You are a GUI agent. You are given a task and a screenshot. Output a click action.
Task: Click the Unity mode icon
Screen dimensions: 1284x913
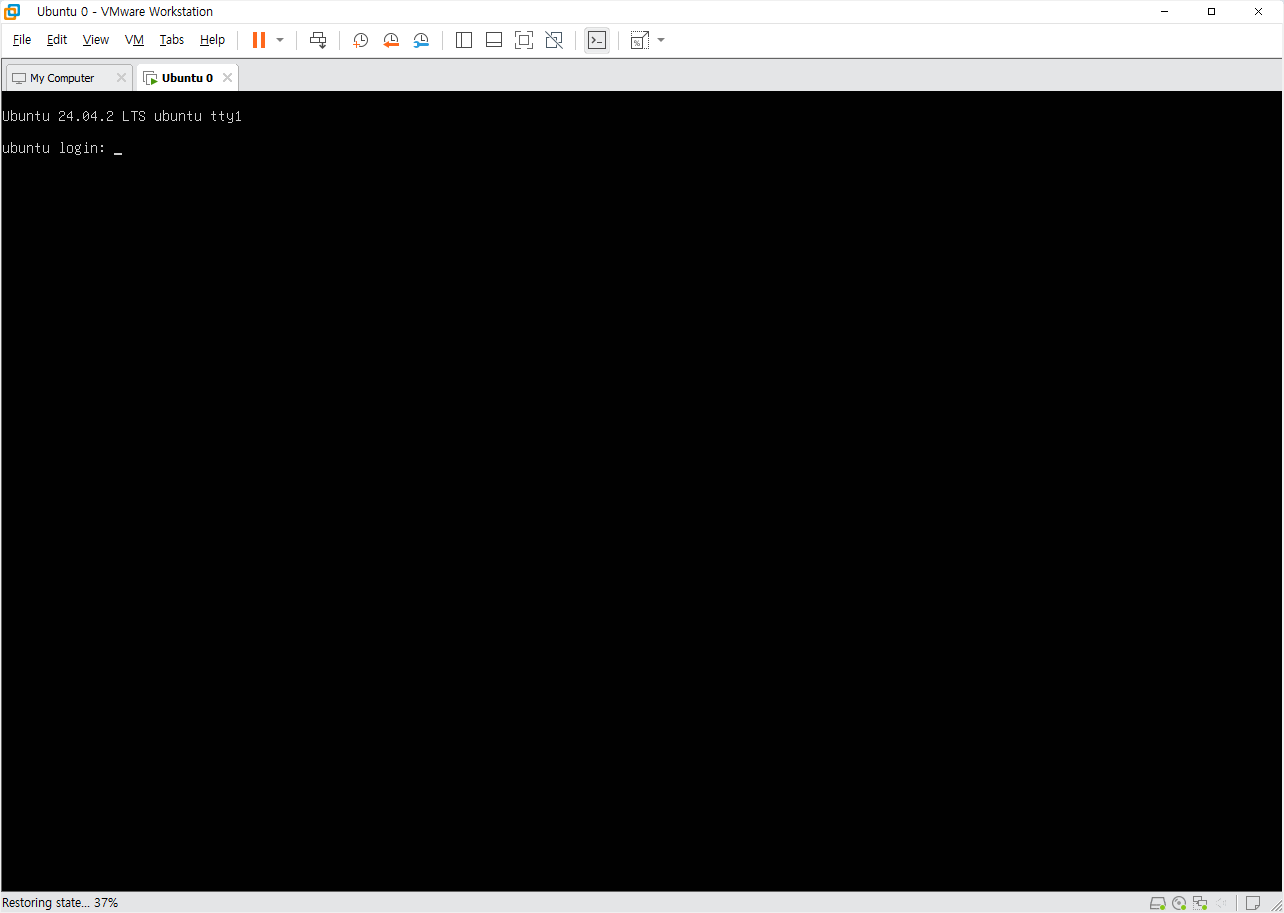(554, 40)
